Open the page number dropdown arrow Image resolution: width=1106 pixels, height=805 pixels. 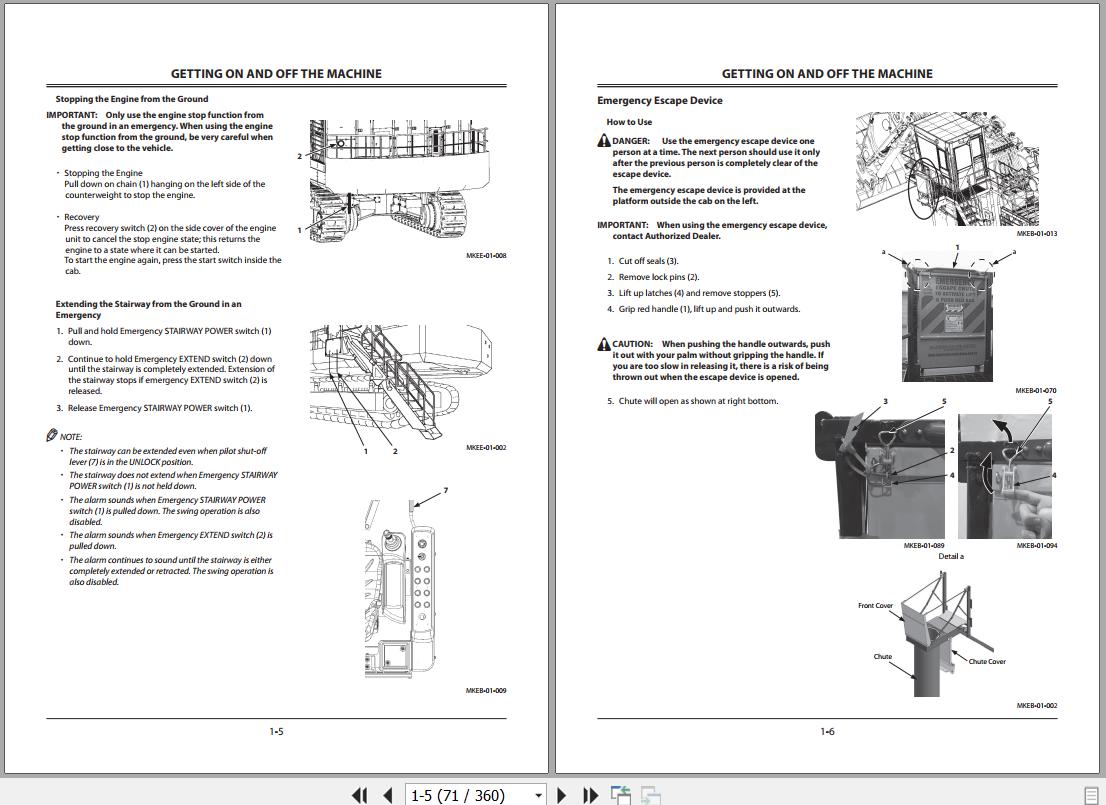(538, 795)
